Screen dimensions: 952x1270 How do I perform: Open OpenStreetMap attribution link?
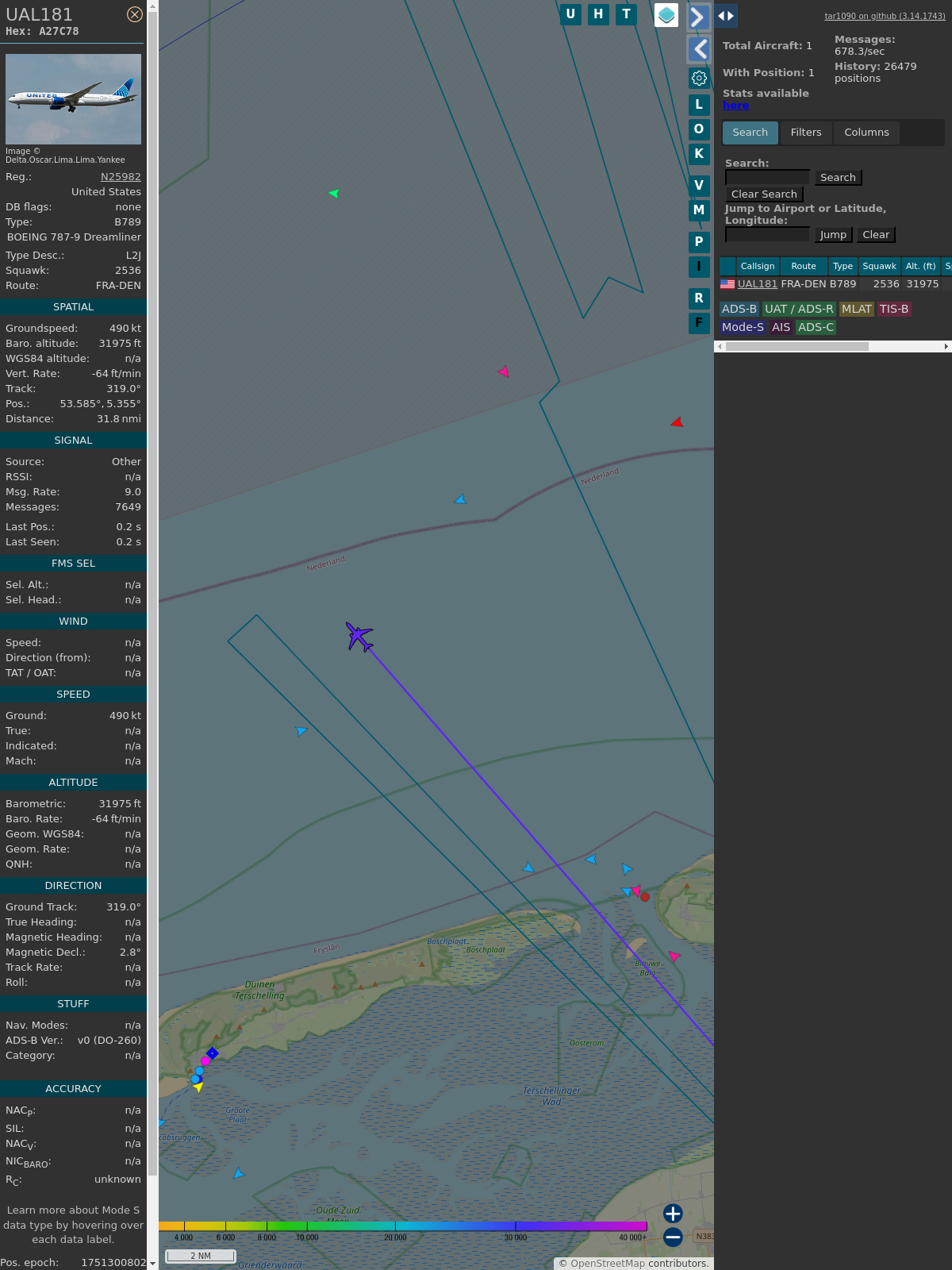click(607, 1264)
